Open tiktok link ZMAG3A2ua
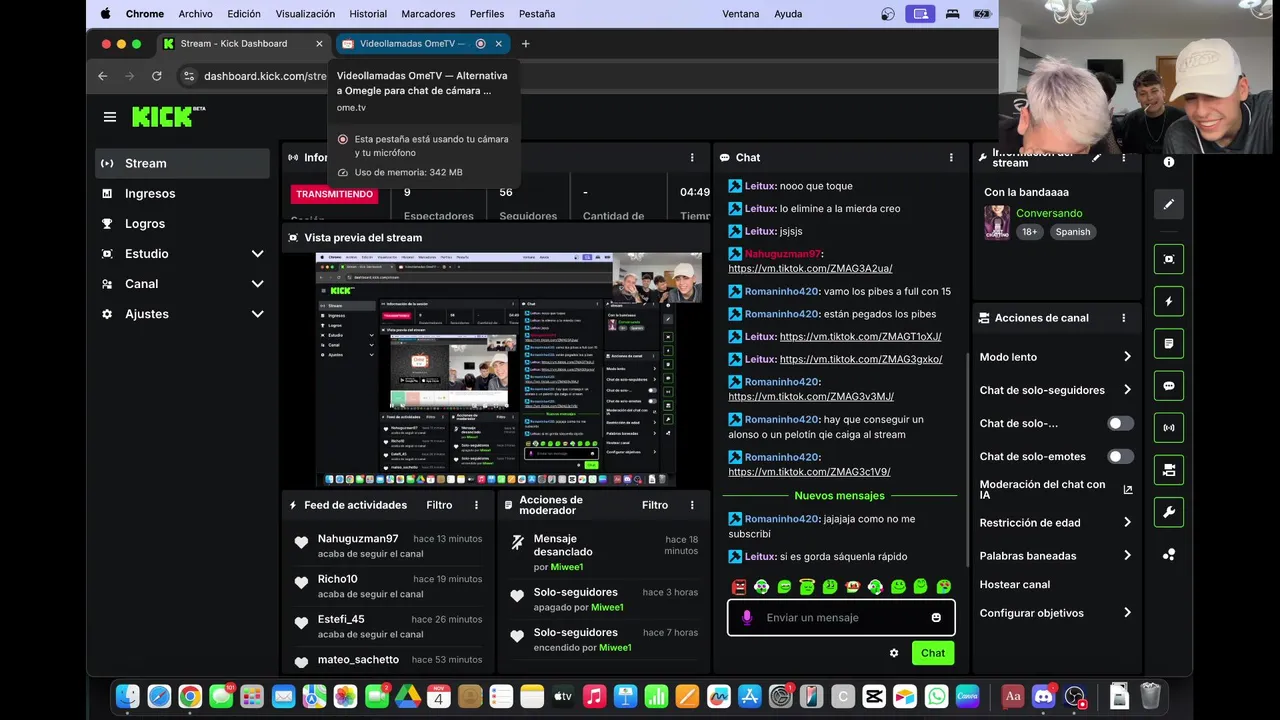 pos(810,269)
